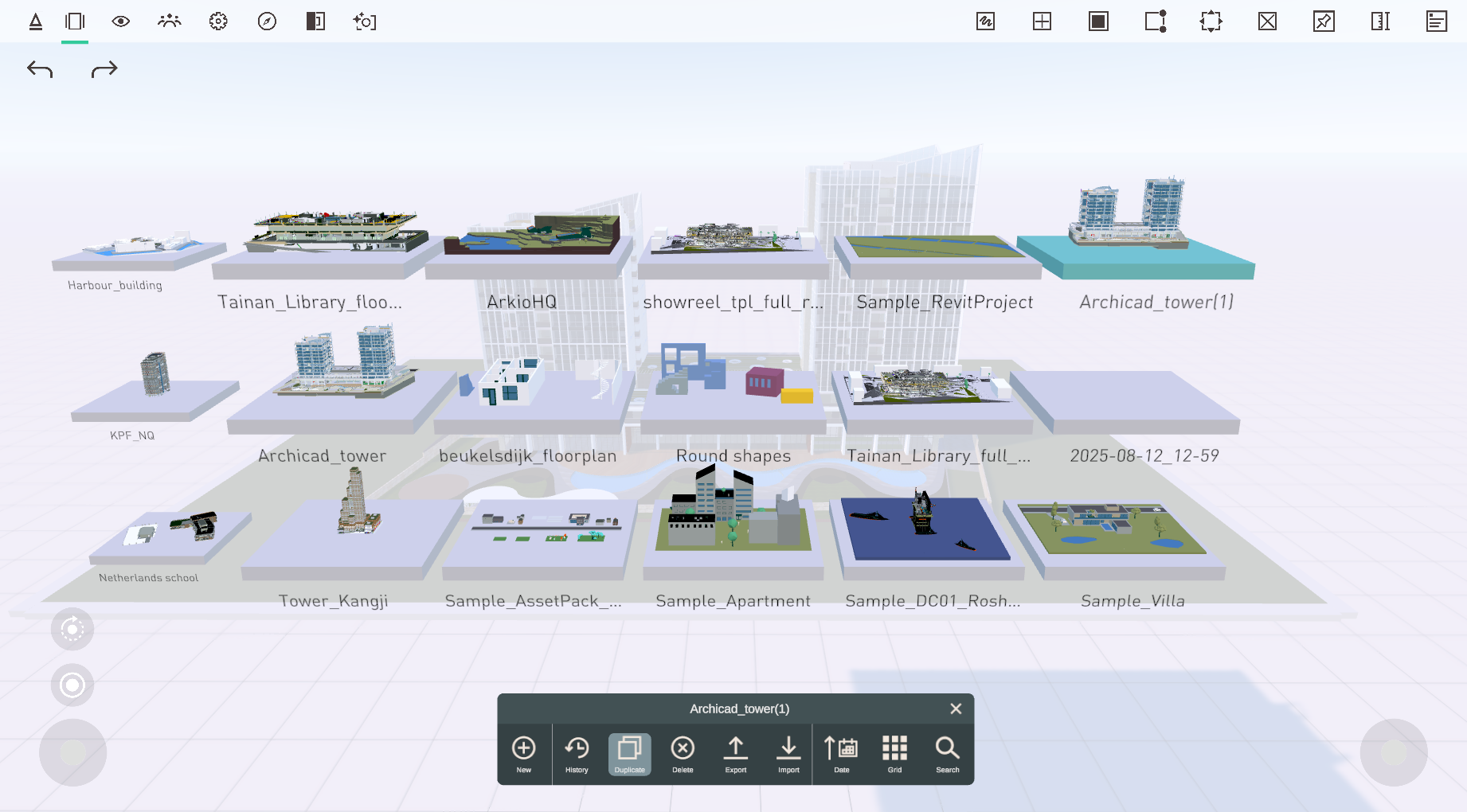Screen dimensions: 1467x812
Task: Select the Tainan_Library_floo... scene thumbnail
Action: (327, 244)
